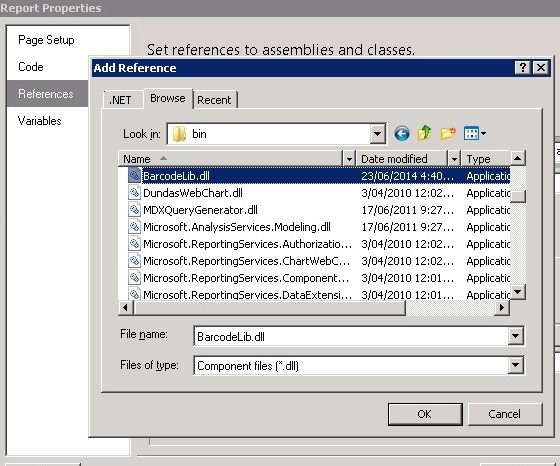The image size is (560, 466).
Task: Click the horizontal scrollbar thumb
Action: (269, 307)
